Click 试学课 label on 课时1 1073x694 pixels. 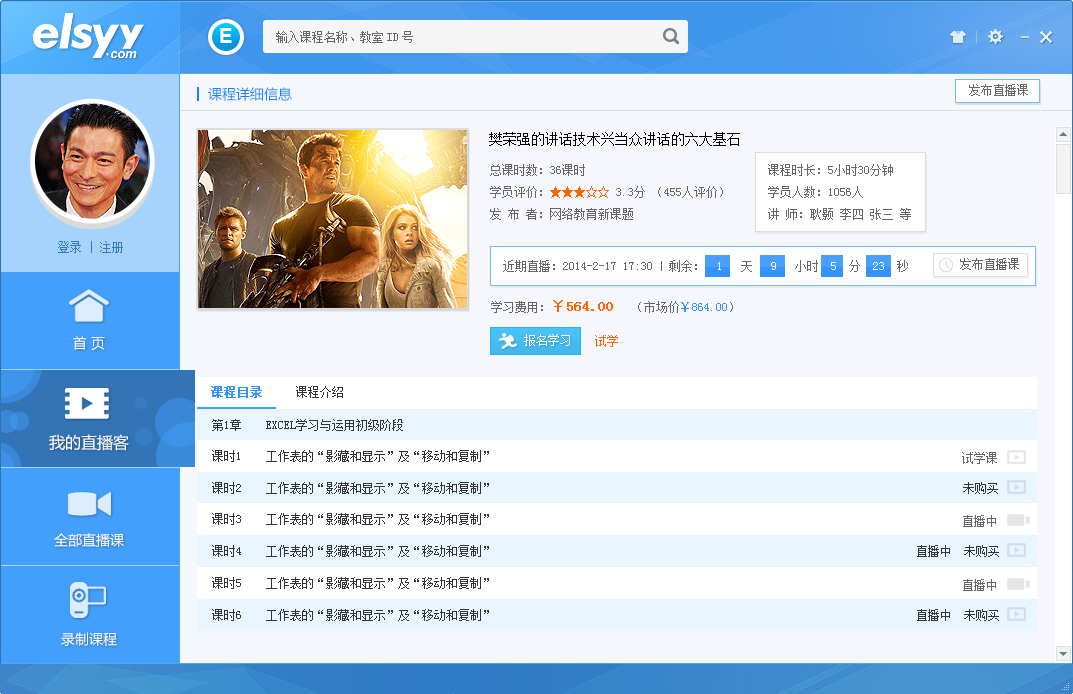(979, 458)
